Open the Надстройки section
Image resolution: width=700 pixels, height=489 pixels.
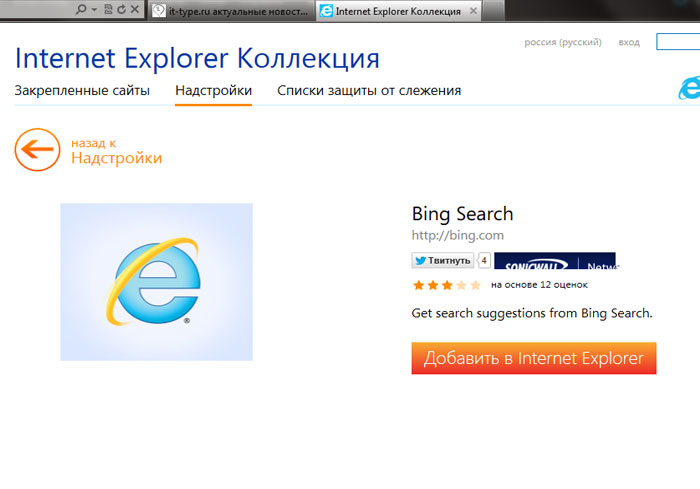pos(213,91)
